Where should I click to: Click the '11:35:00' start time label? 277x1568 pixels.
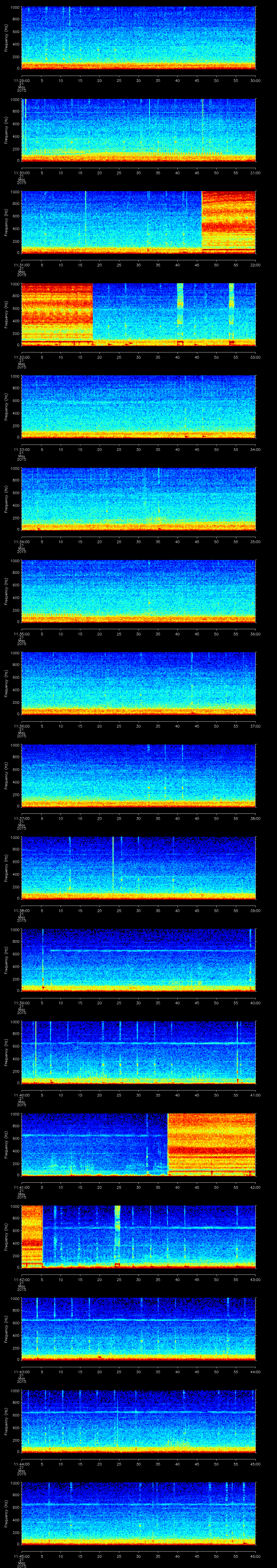point(21,634)
